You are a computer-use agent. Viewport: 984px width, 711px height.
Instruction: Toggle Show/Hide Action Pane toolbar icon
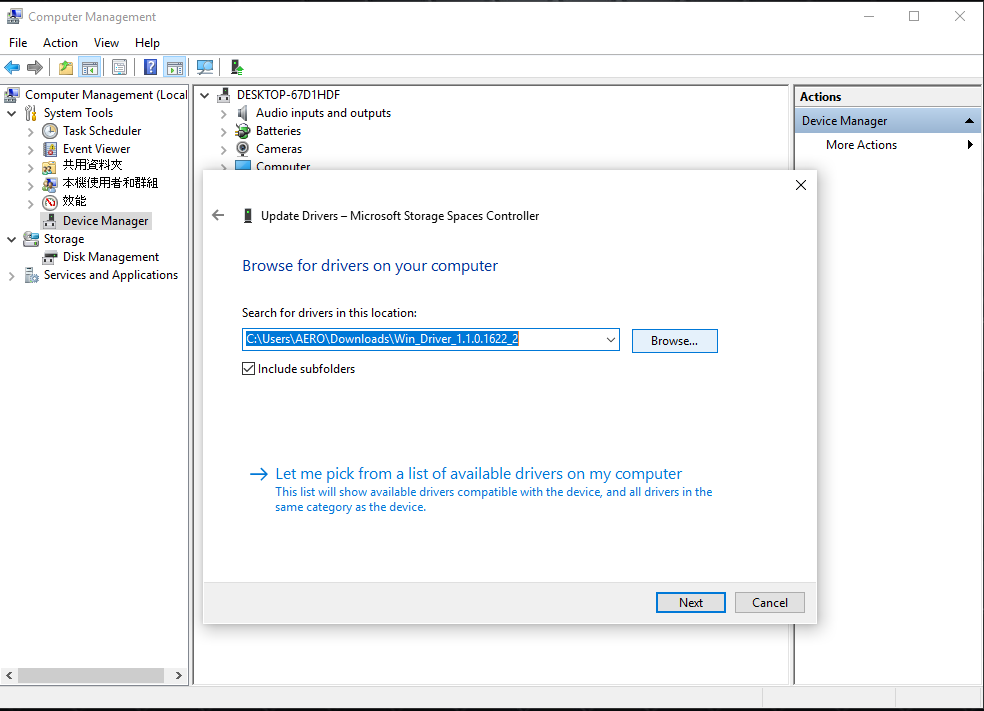[x=175, y=67]
